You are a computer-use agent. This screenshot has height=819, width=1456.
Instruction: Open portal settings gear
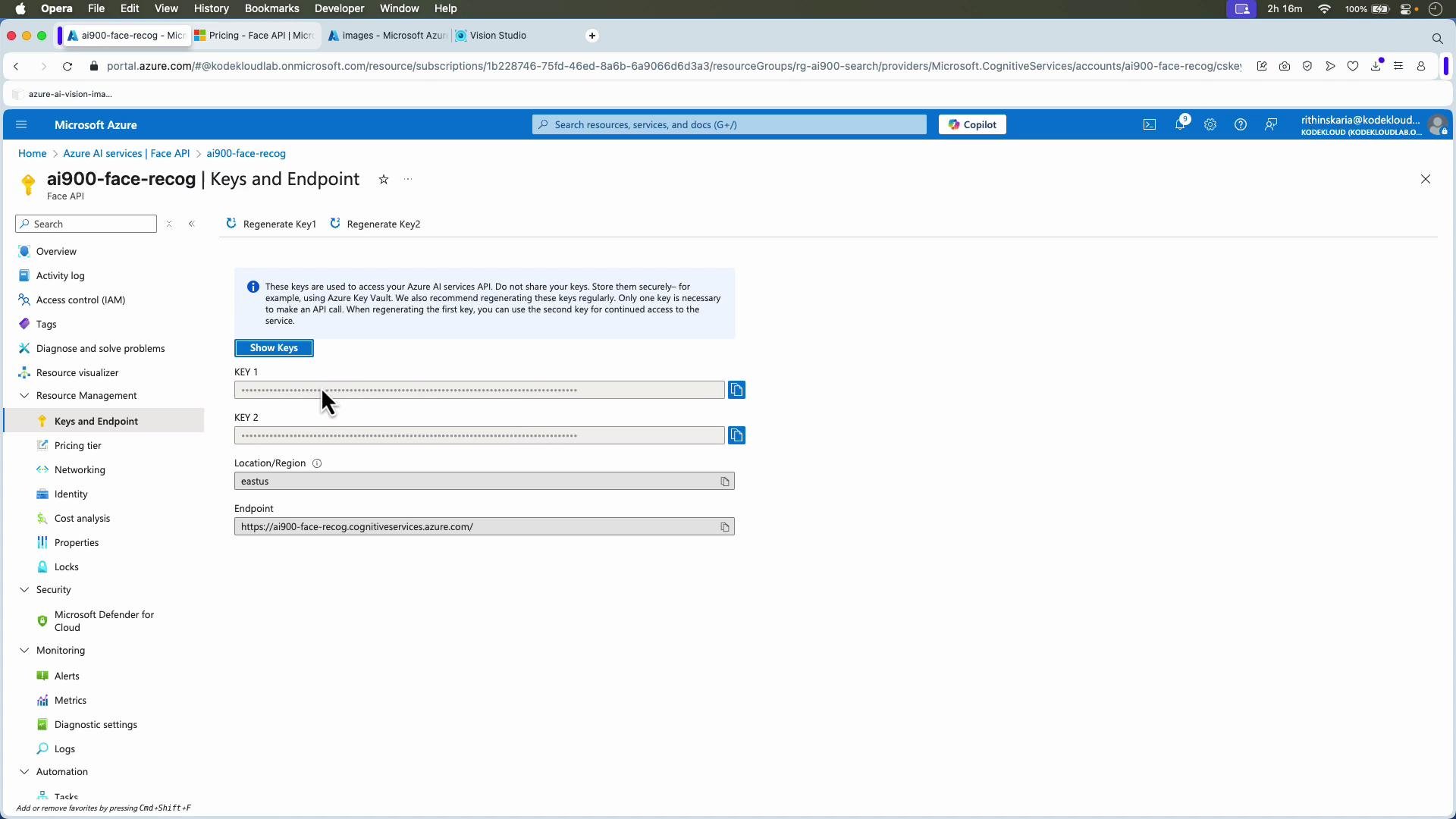pos(1210,124)
